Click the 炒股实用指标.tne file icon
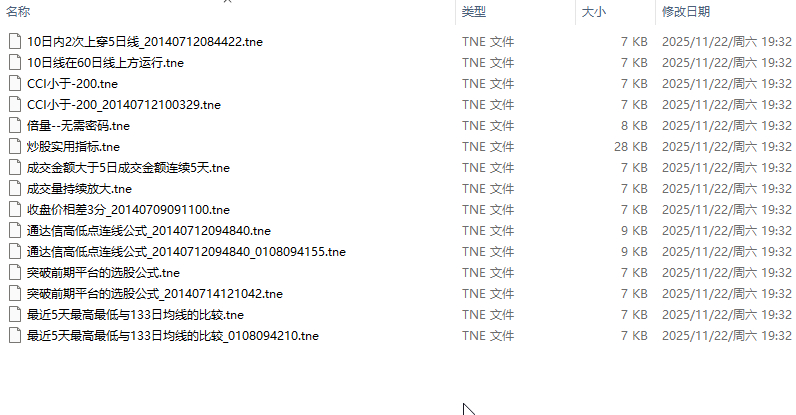 (x=15, y=146)
